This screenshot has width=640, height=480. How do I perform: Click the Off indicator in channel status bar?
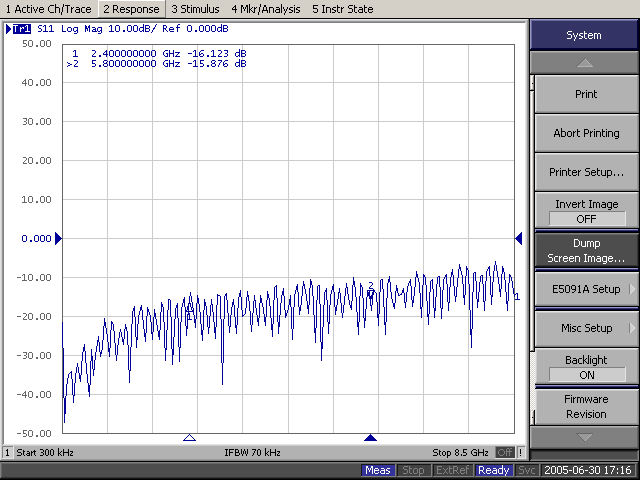(505, 452)
